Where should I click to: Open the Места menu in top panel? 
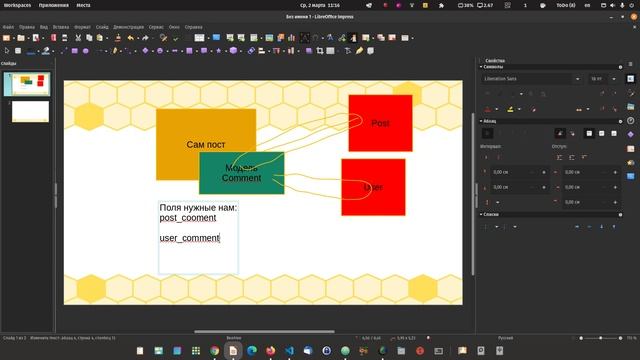83,5
